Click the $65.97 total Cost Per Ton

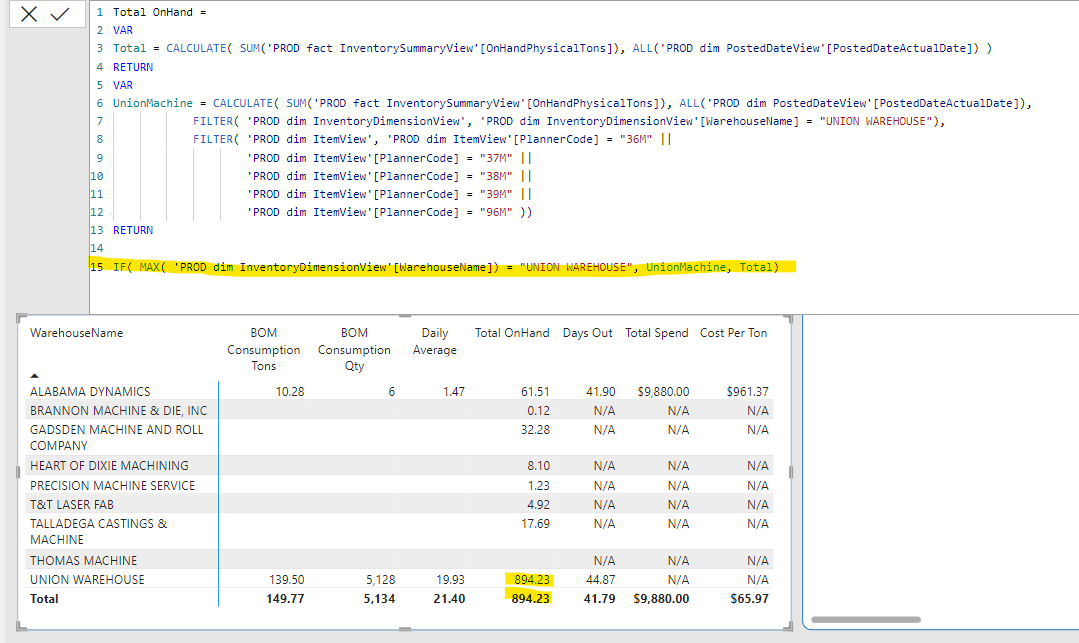click(749, 599)
